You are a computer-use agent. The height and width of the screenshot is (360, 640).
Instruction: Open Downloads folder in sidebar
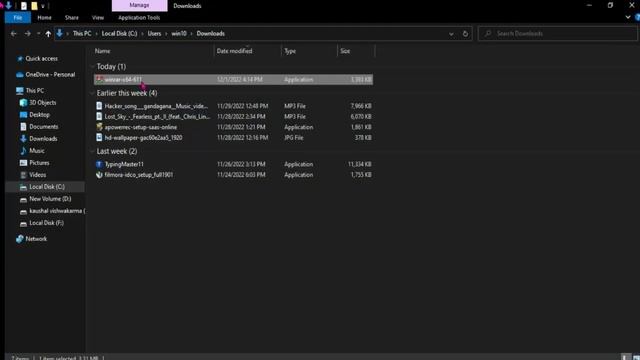pos(43,139)
